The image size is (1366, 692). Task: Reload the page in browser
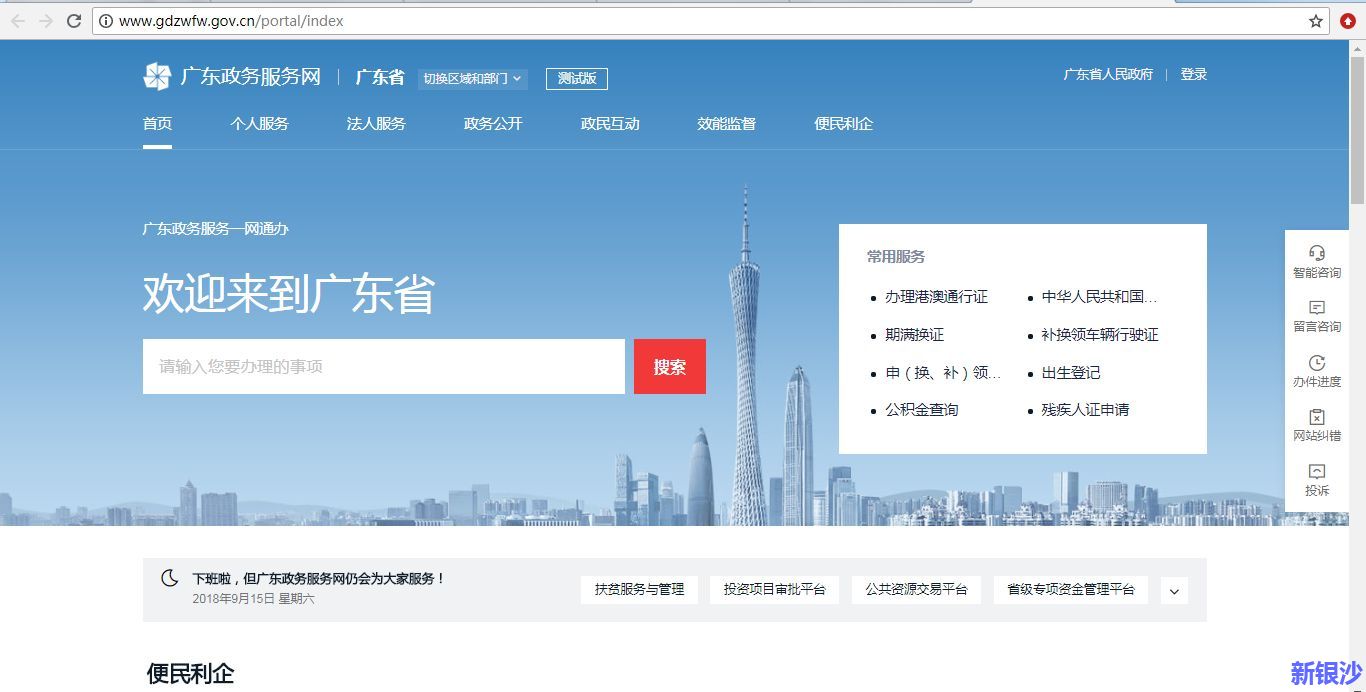tap(74, 21)
